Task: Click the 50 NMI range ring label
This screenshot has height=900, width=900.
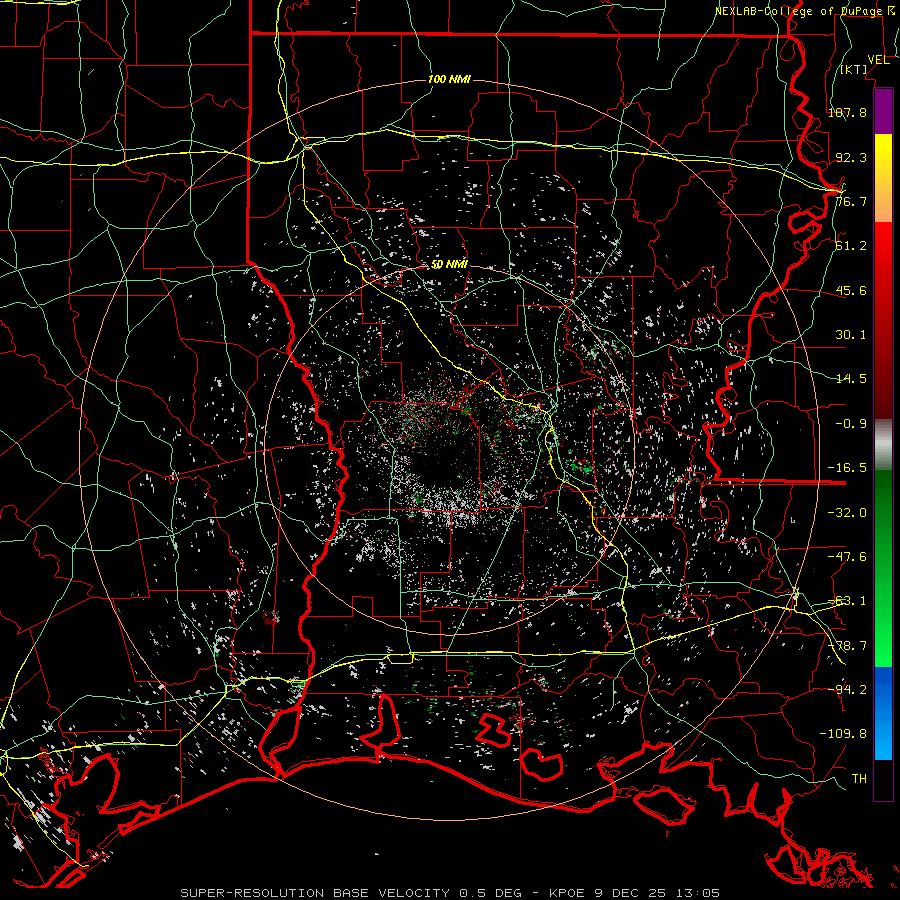Action: tap(449, 264)
